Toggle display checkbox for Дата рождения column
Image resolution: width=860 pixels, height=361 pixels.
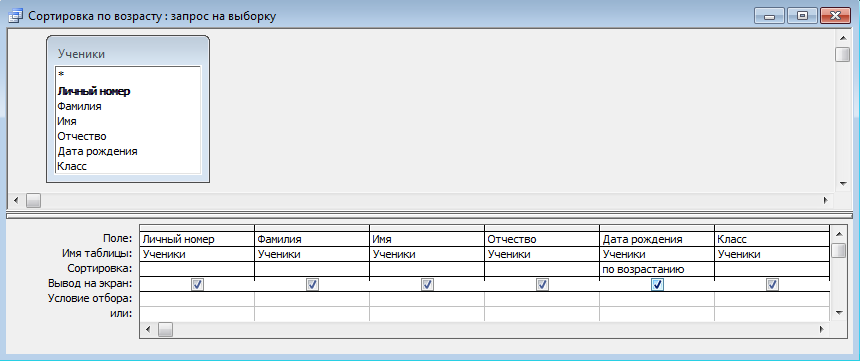click(x=658, y=285)
